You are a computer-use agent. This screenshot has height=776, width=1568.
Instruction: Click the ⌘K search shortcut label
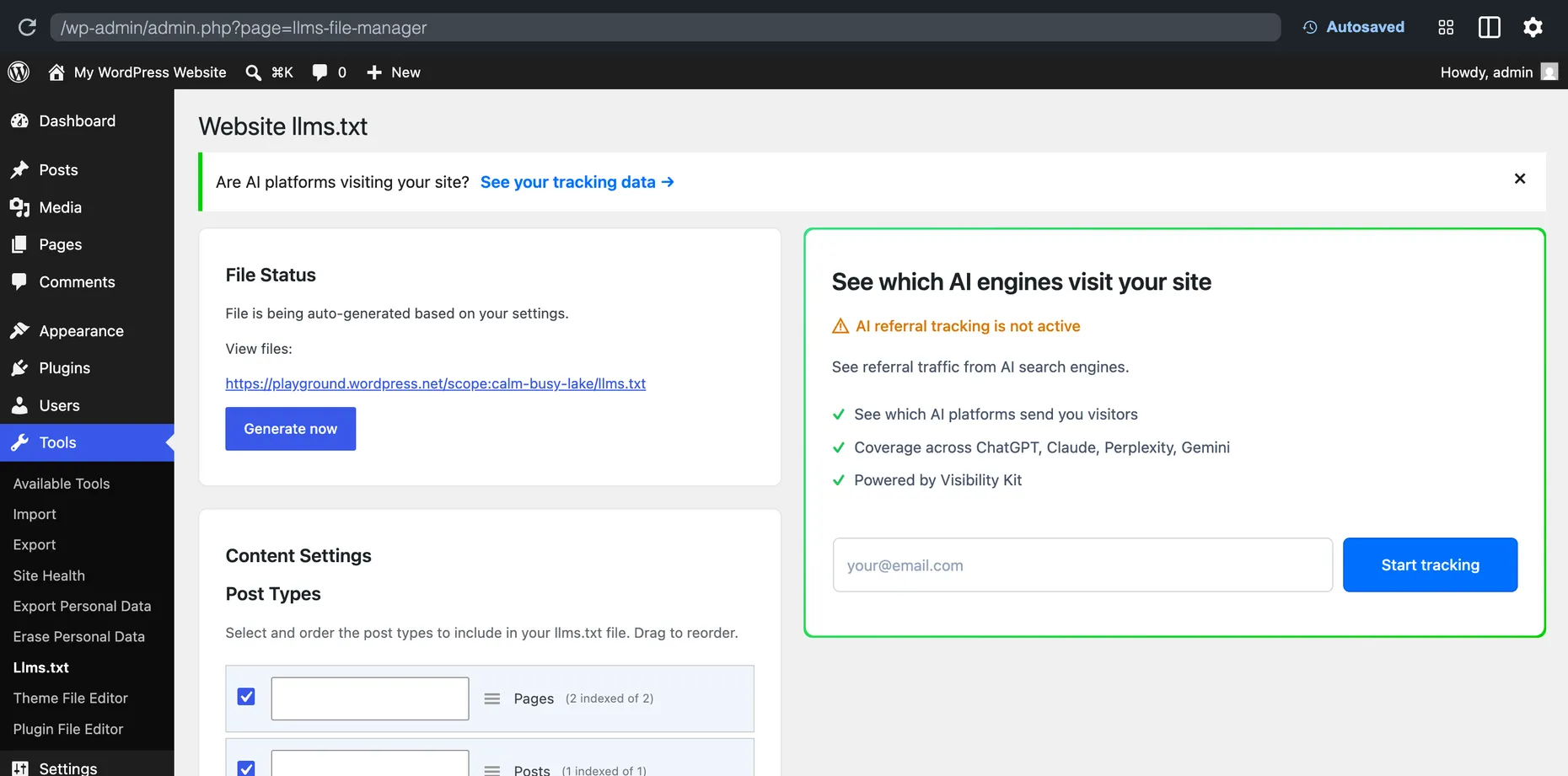(x=282, y=72)
